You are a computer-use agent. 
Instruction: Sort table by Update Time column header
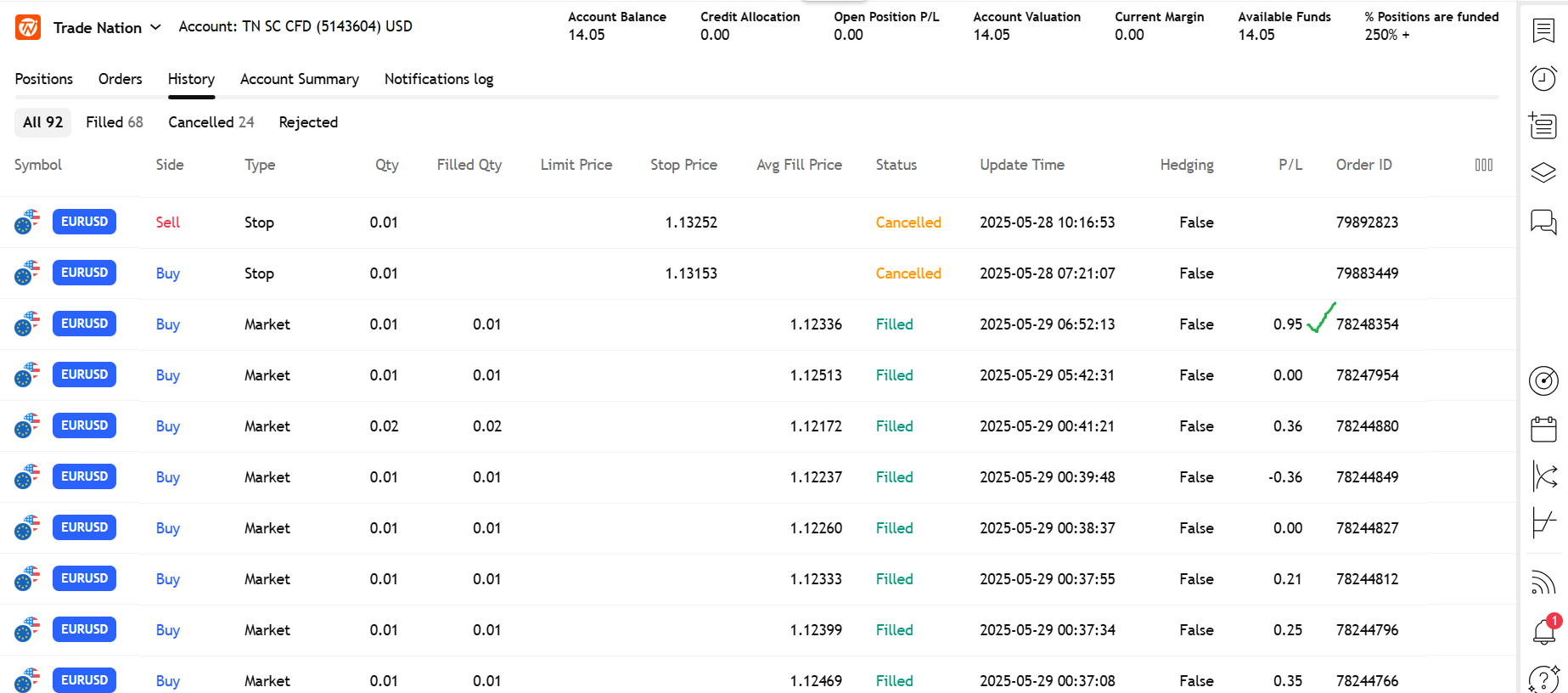[x=1021, y=165]
